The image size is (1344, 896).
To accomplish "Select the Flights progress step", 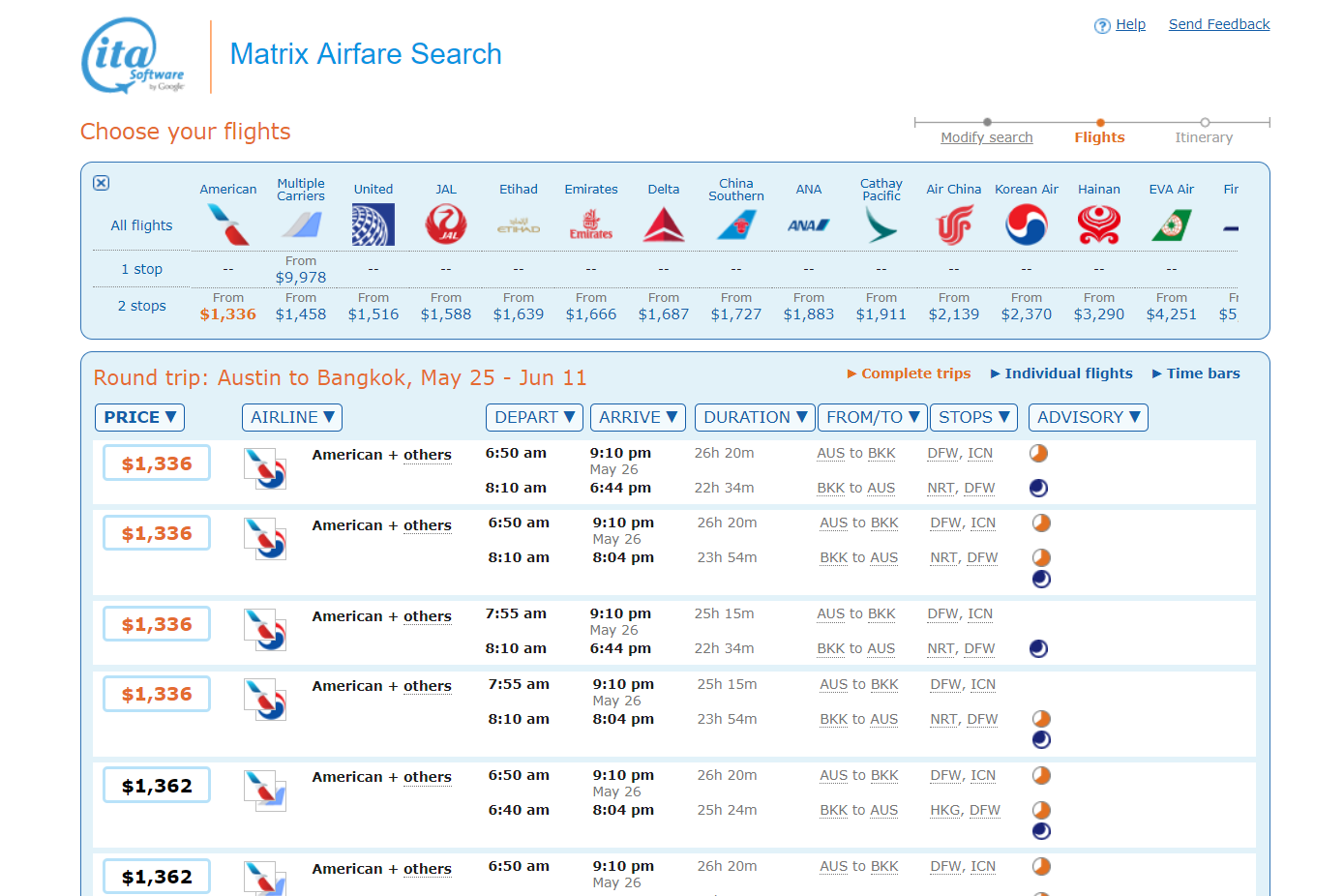I will tap(1099, 137).
